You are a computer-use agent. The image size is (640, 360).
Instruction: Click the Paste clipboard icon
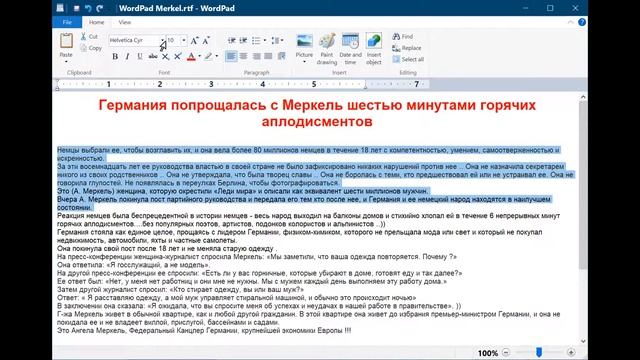[x=66, y=41]
